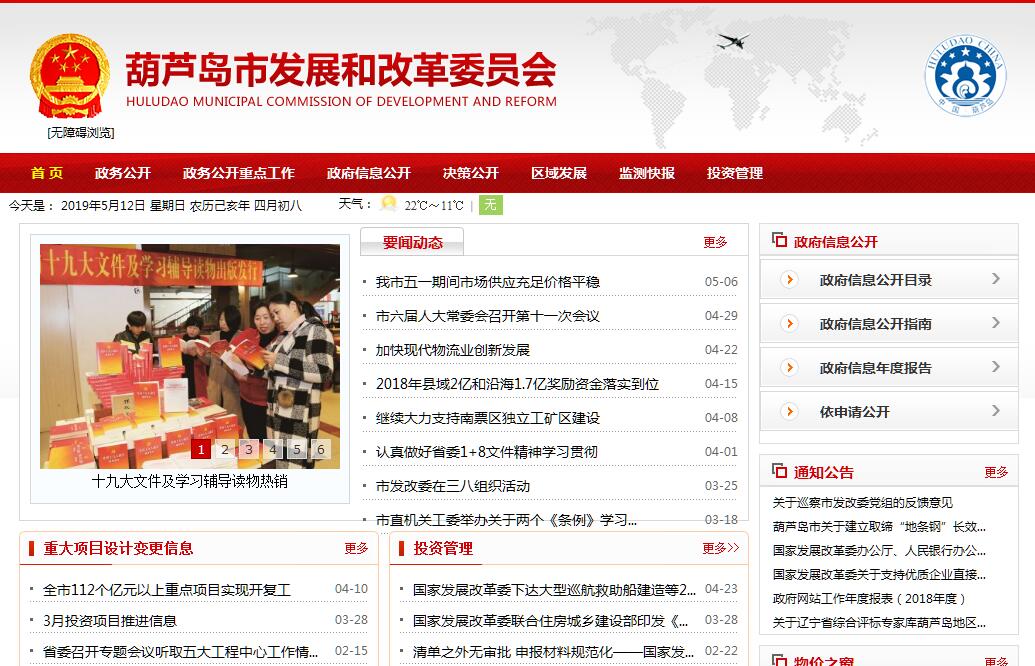
Task: Show slide 6 in the carousel
Action: tap(321, 450)
